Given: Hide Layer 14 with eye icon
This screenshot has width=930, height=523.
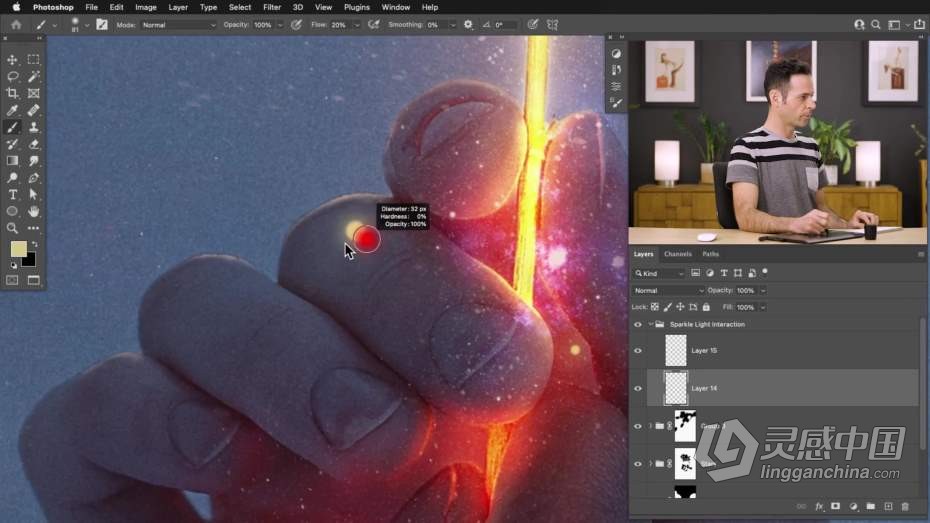Looking at the screenshot, I should coord(638,388).
